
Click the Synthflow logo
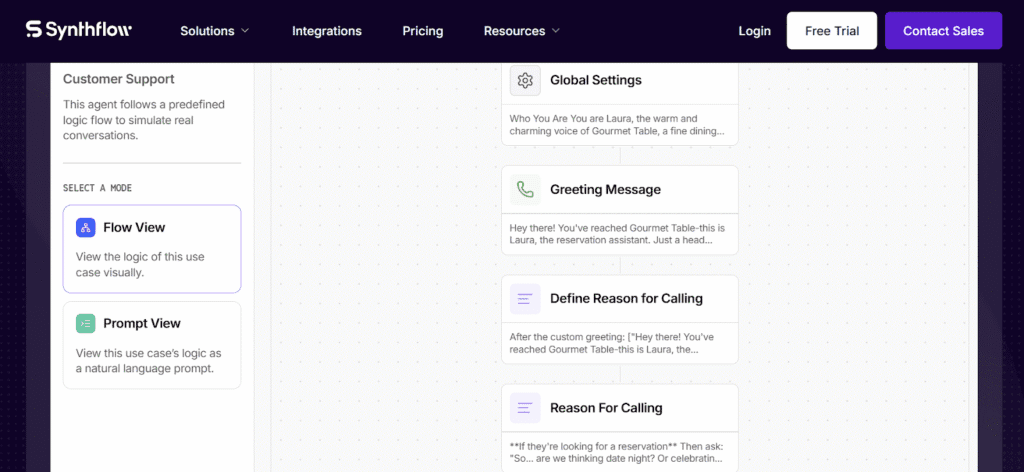pos(78,31)
